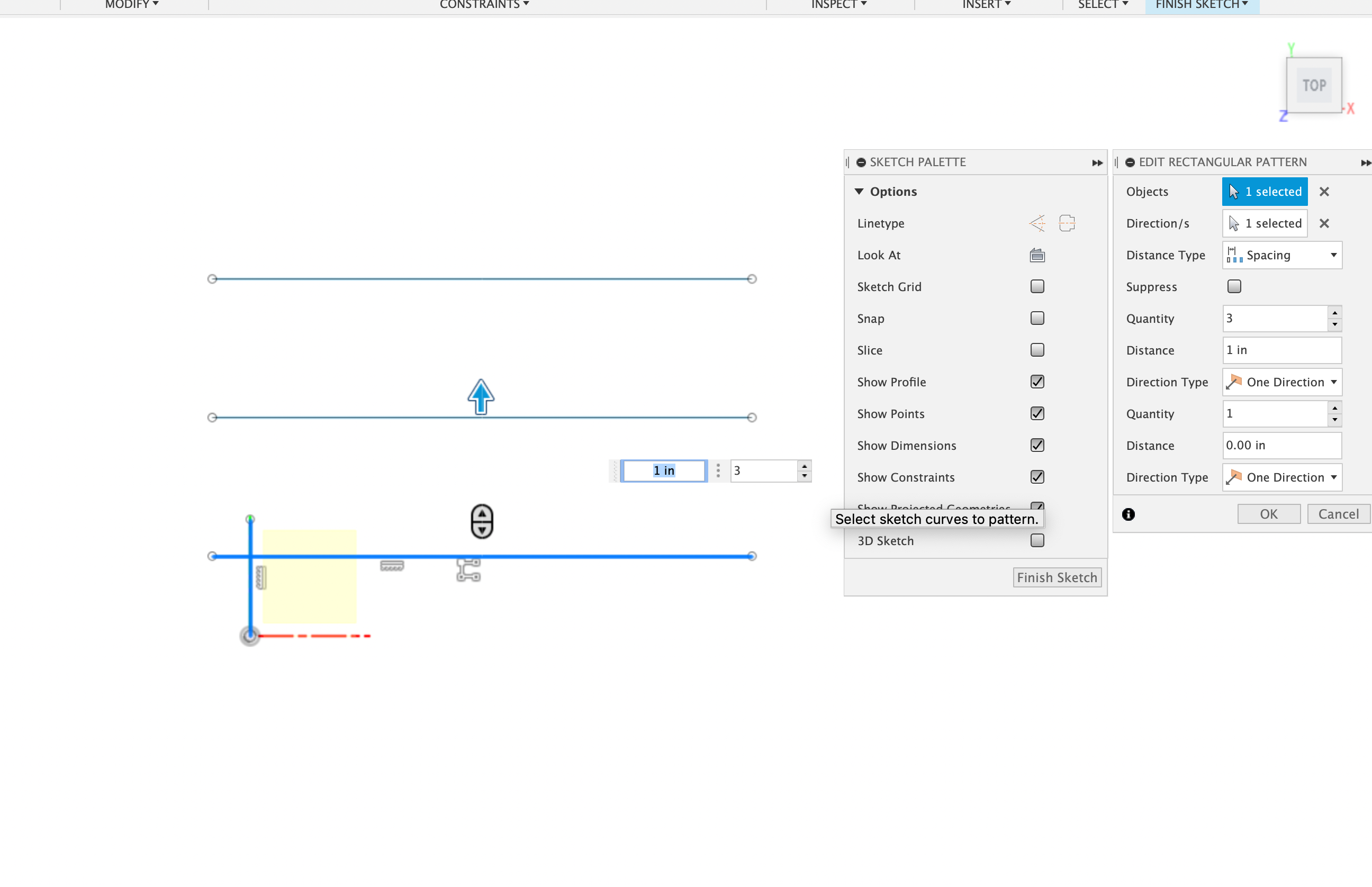
Task: Select the centerline linetype icon
Action: (1067, 223)
